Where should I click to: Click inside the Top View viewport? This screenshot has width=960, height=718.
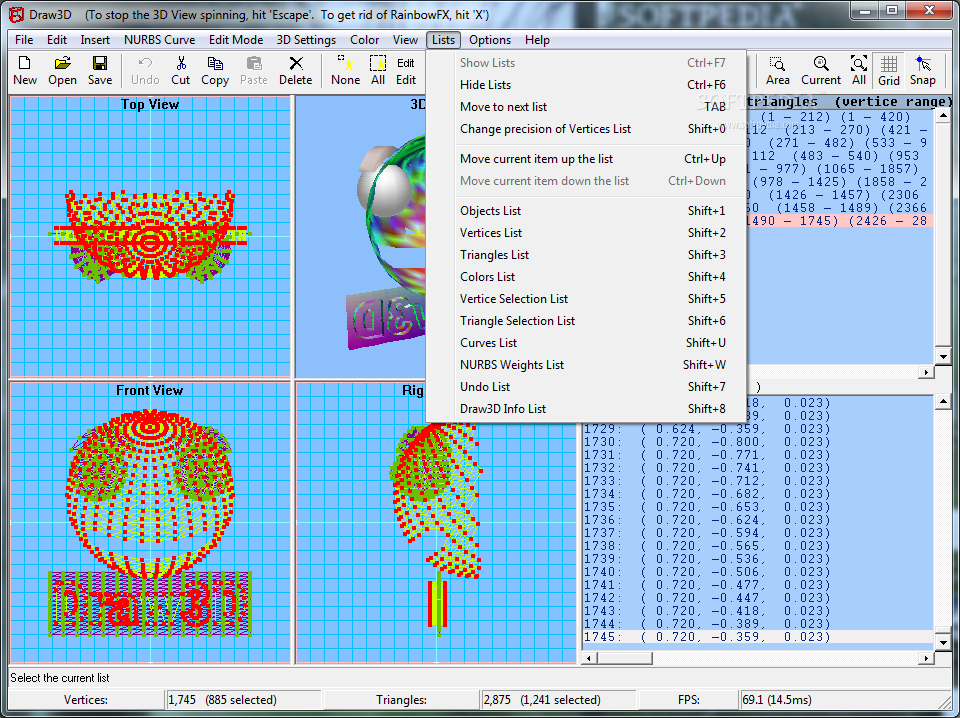(x=150, y=236)
